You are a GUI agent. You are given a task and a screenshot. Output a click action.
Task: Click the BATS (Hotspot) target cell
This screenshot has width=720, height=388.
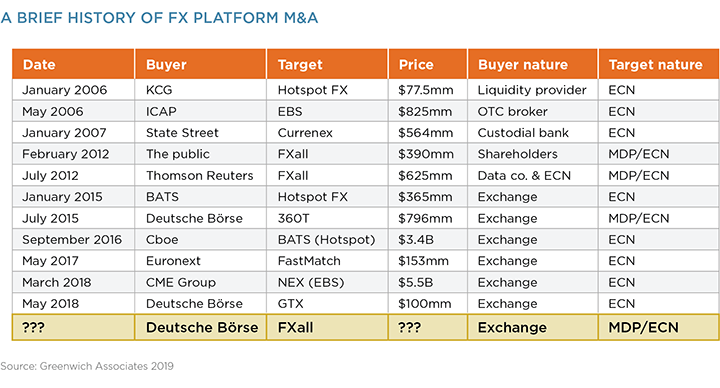327,240
